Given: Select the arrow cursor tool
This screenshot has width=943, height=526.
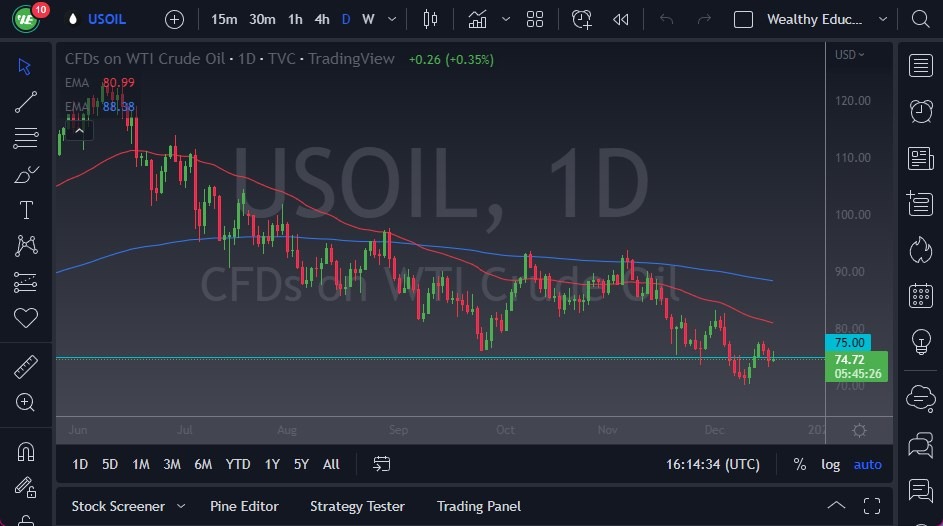Looking at the screenshot, I should pos(25,66).
